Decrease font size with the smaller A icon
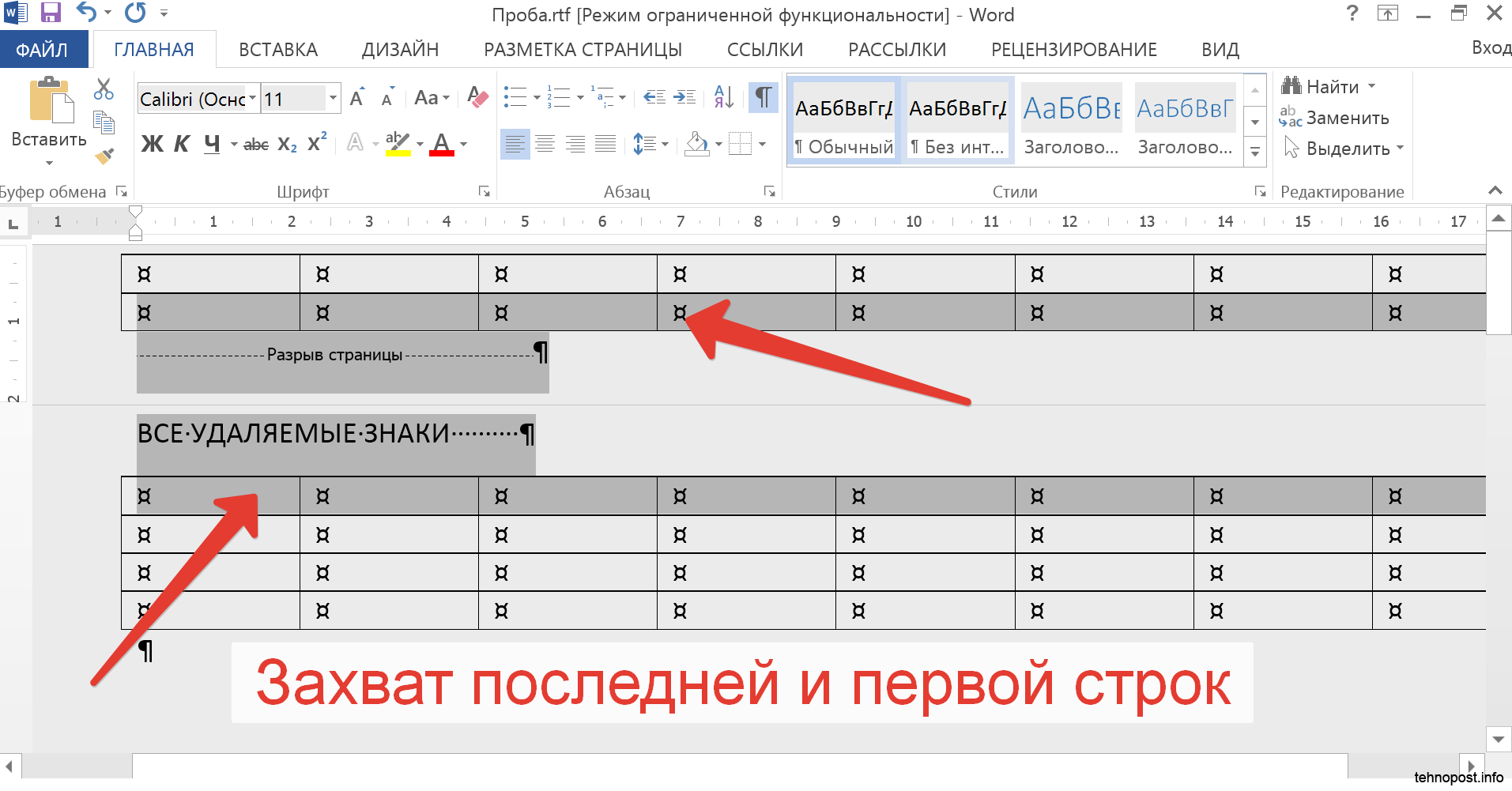This screenshot has height=791, width=1512. tap(387, 97)
